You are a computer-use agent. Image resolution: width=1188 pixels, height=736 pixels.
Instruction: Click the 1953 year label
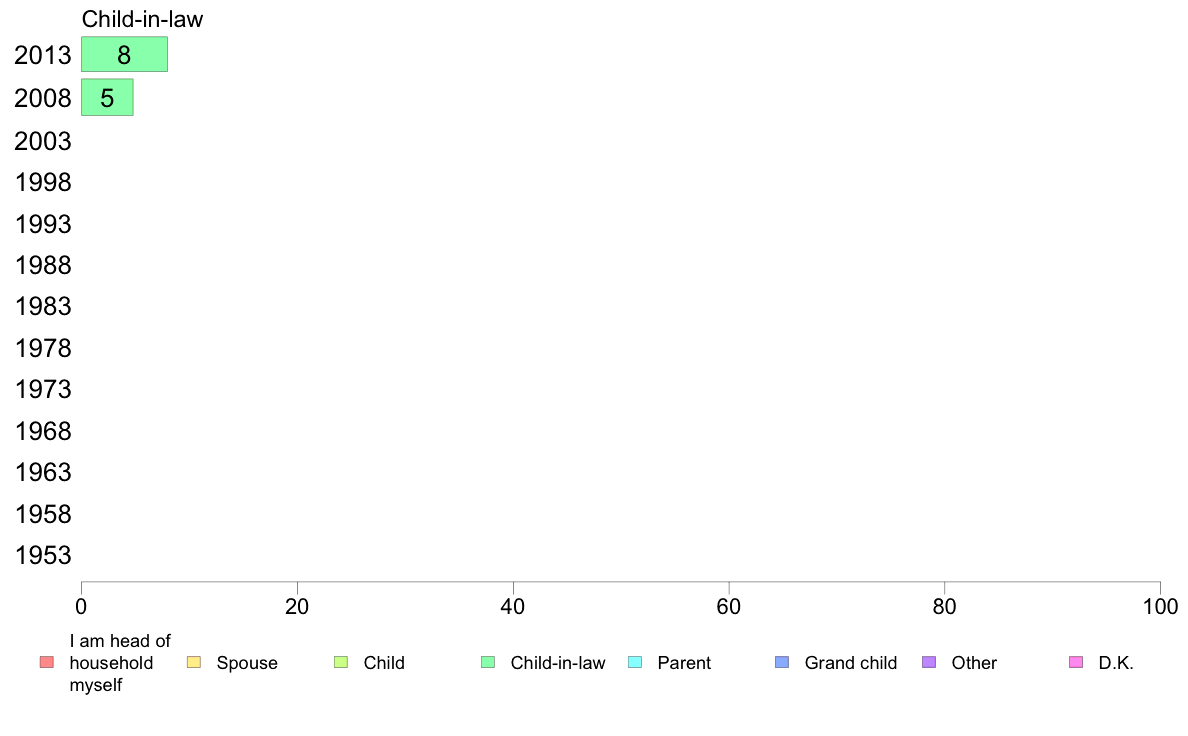(x=43, y=555)
